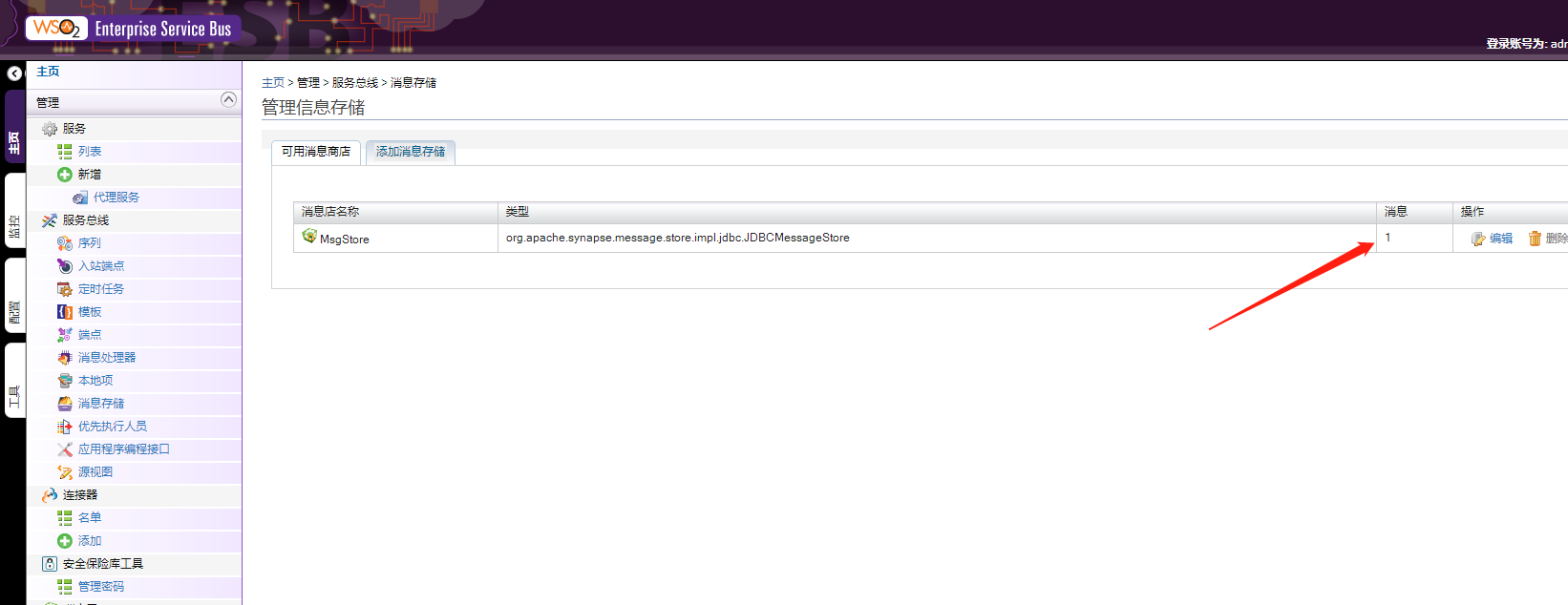The width and height of the screenshot is (1568, 605).
Task: Click the 服务 gear icon
Action: (50, 129)
